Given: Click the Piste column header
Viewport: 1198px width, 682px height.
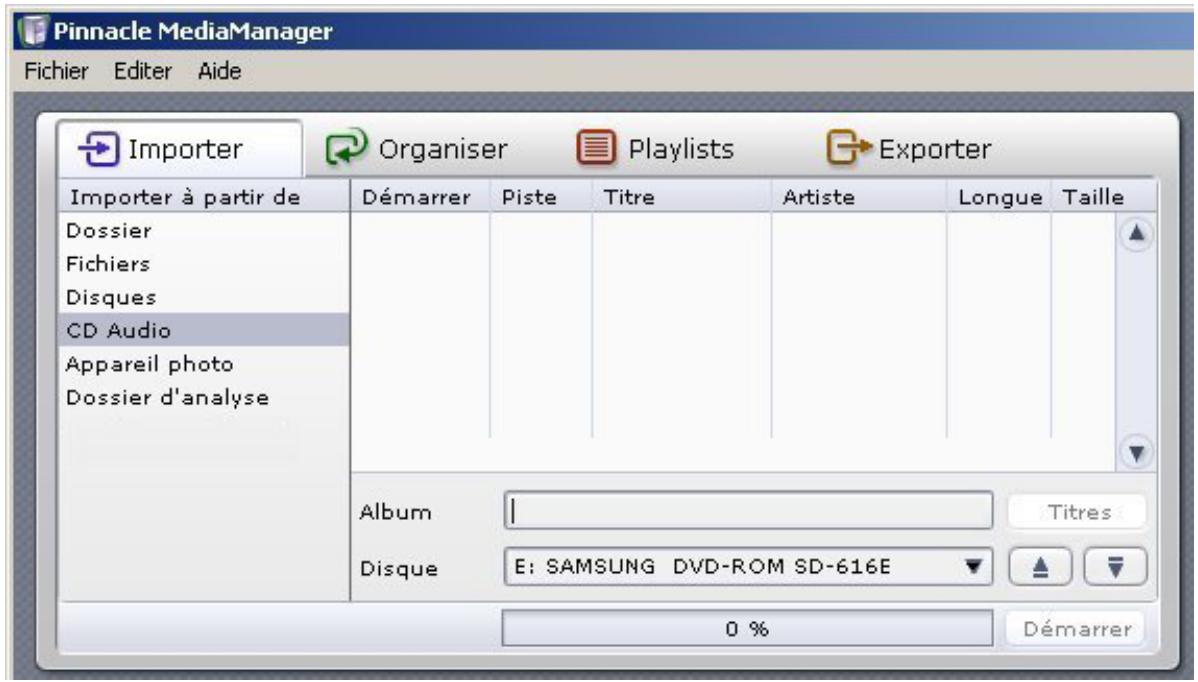Looking at the screenshot, I should click(541, 197).
